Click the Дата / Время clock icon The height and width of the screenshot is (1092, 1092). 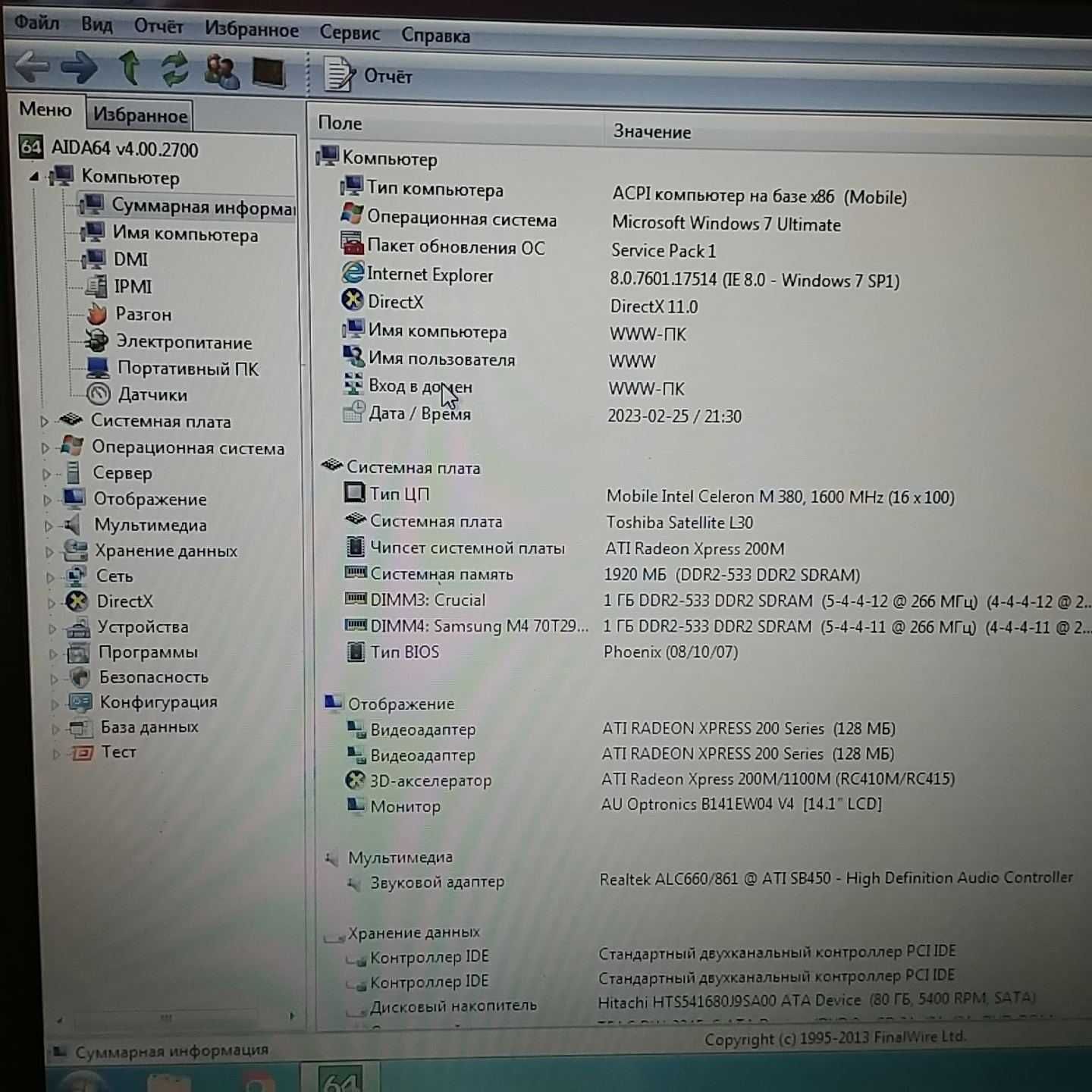coord(353,412)
